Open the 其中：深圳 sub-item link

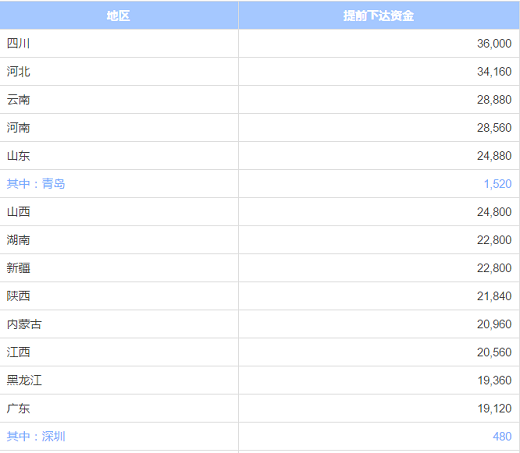pyautogui.click(x=36, y=436)
